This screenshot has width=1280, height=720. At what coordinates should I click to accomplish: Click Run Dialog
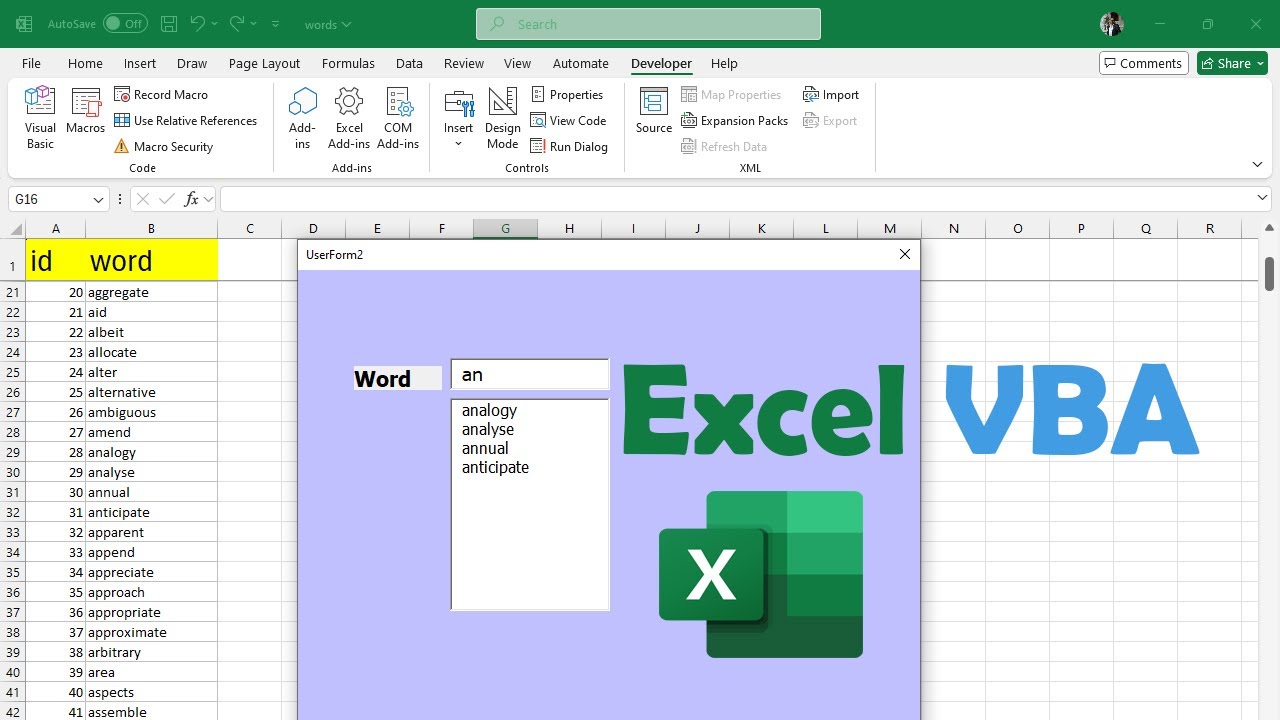click(x=568, y=146)
